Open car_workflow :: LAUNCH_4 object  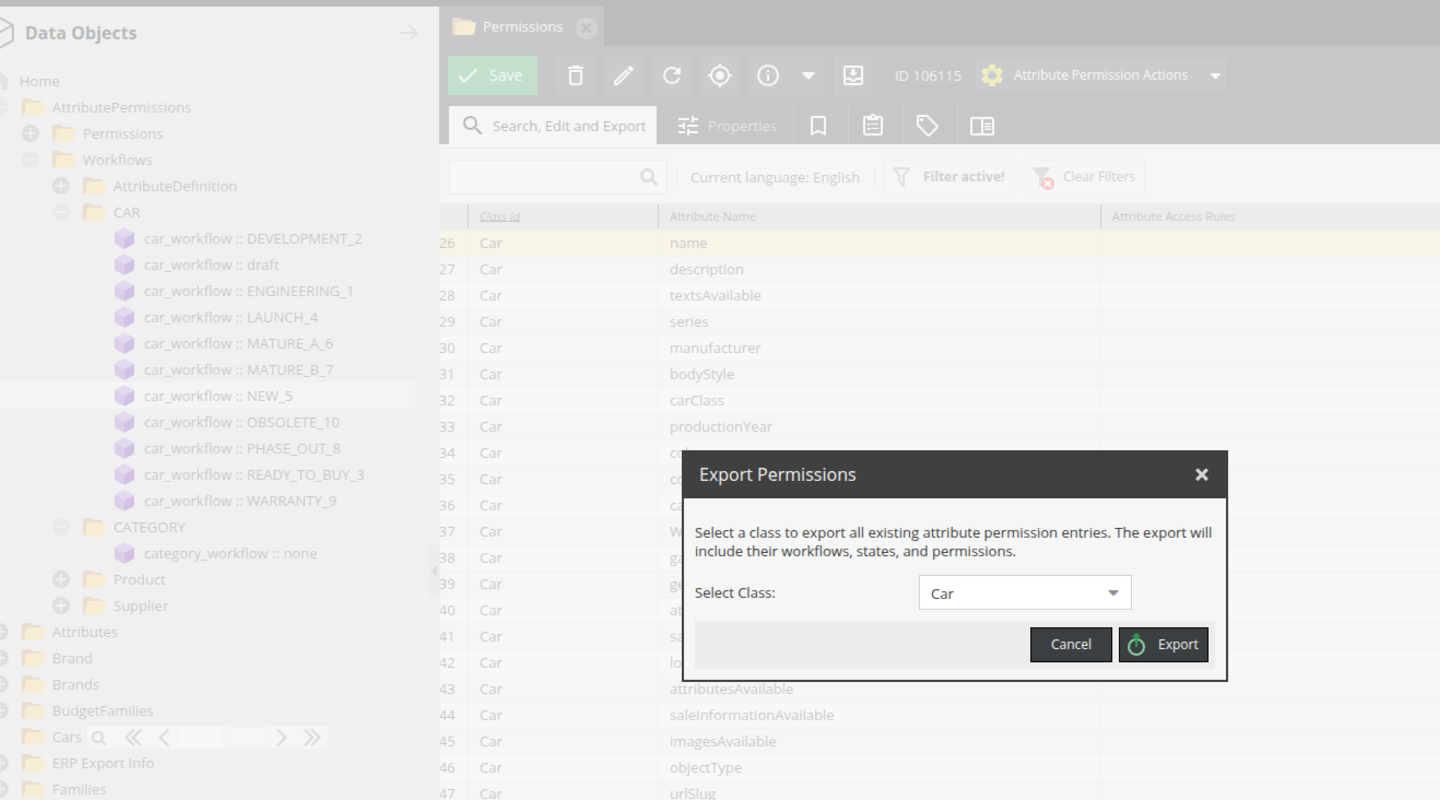tap(231, 317)
